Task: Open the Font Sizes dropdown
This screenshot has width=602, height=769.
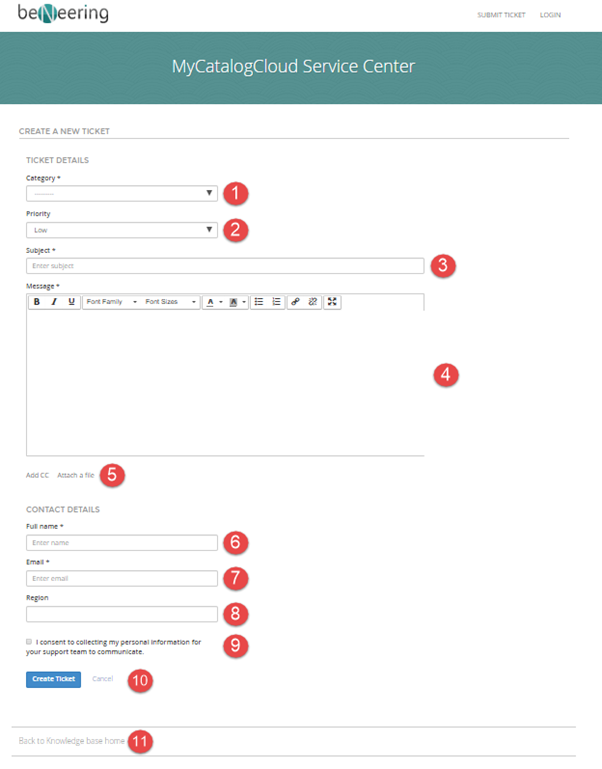Action: [171, 302]
